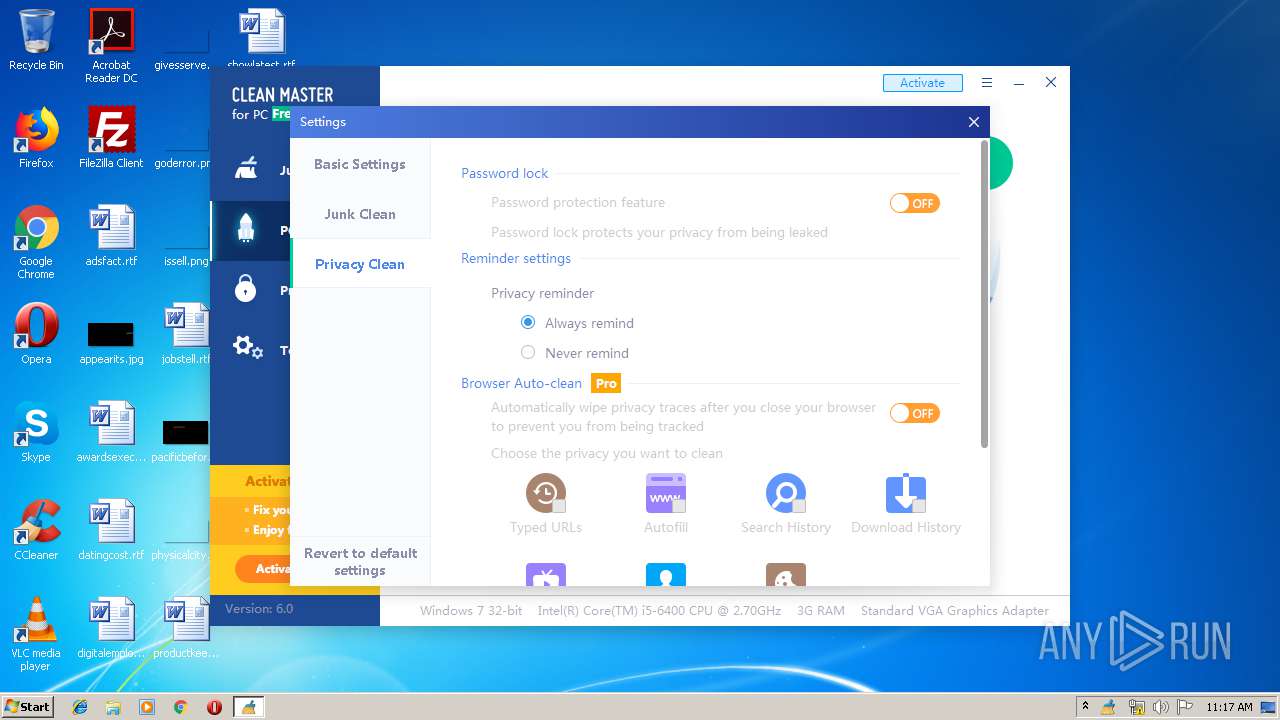1280x720 pixels.
Task: Open Chrome from the taskbar
Action: point(180,707)
